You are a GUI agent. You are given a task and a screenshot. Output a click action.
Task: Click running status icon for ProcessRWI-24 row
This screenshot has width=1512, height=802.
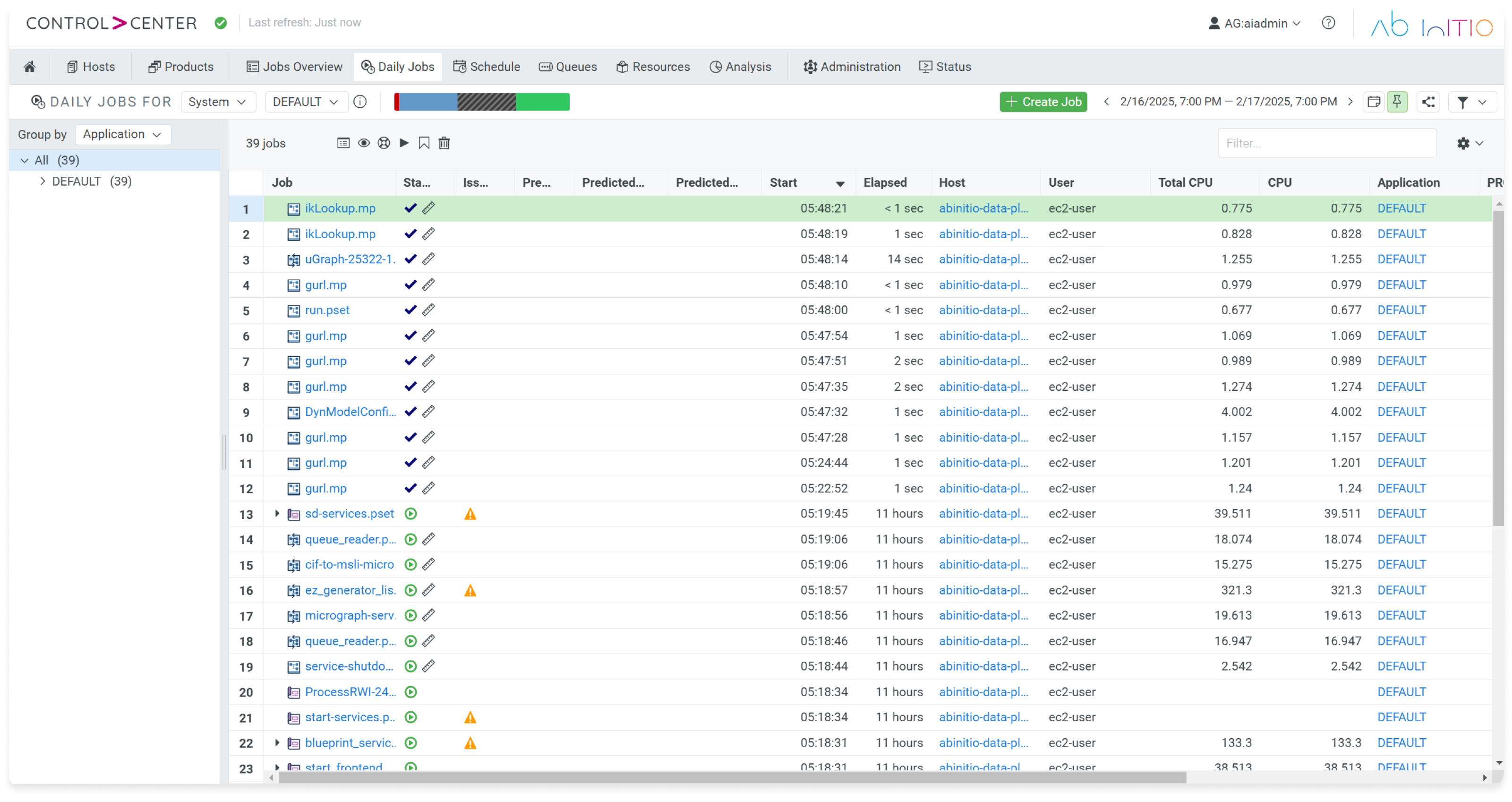(411, 691)
